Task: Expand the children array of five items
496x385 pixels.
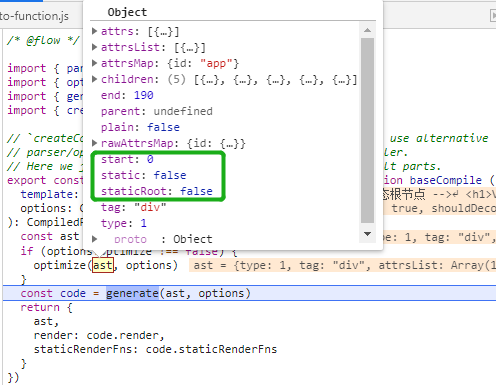Action: tap(95, 79)
